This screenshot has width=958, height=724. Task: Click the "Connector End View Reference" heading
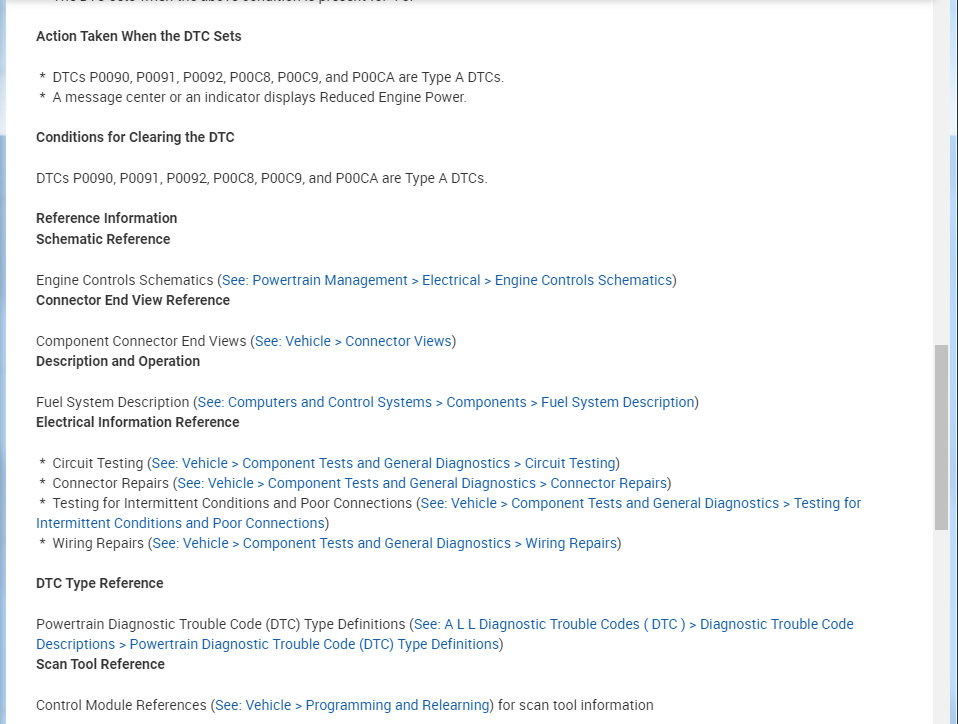pyautogui.click(x=133, y=300)
